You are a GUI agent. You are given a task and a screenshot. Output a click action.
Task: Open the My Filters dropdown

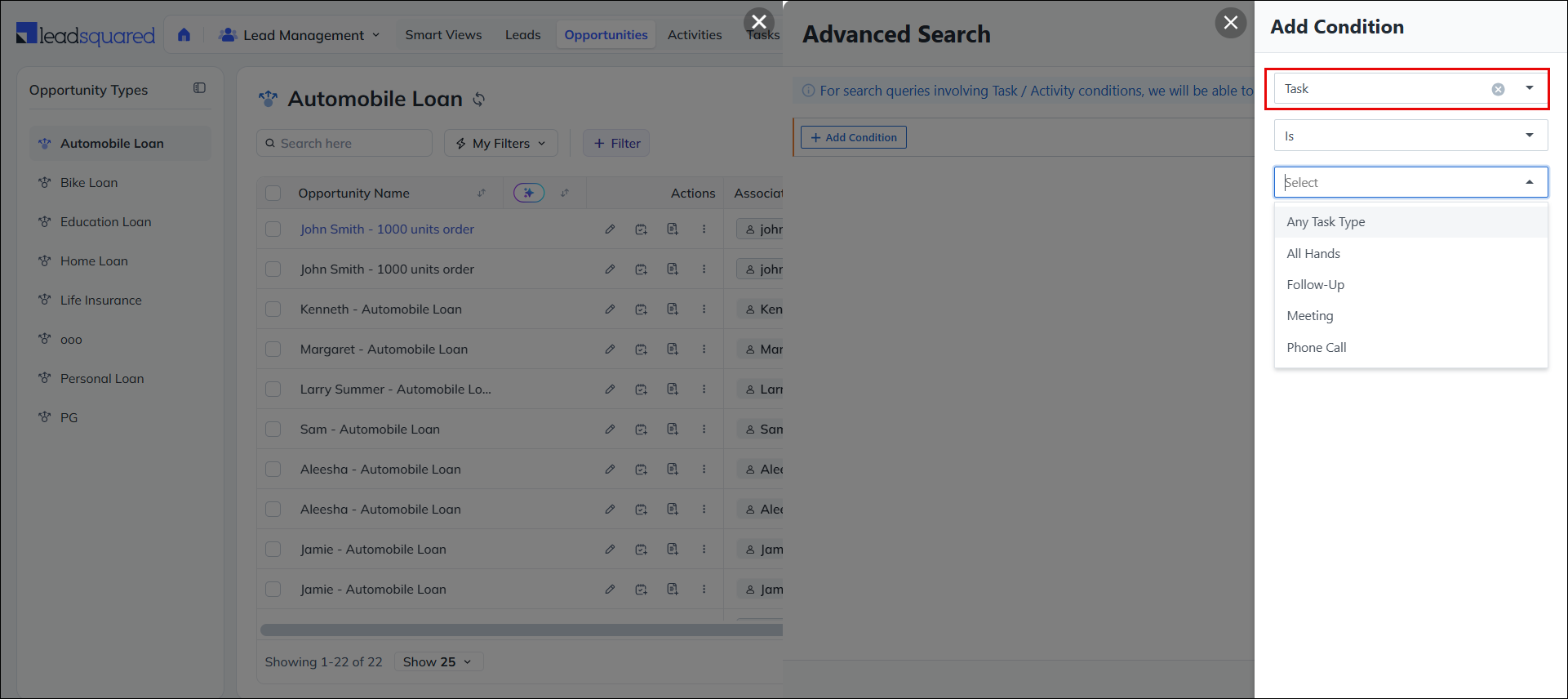[501, 143]
